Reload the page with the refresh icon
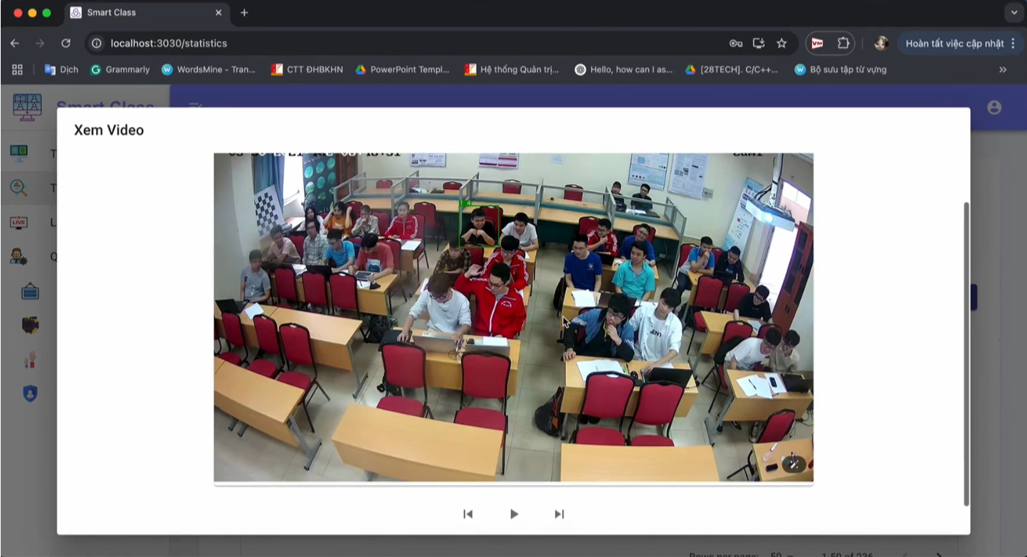Image resolution: width=1027 pixels, height=557 pixels. pyautogui.click(x=66, y=43)
